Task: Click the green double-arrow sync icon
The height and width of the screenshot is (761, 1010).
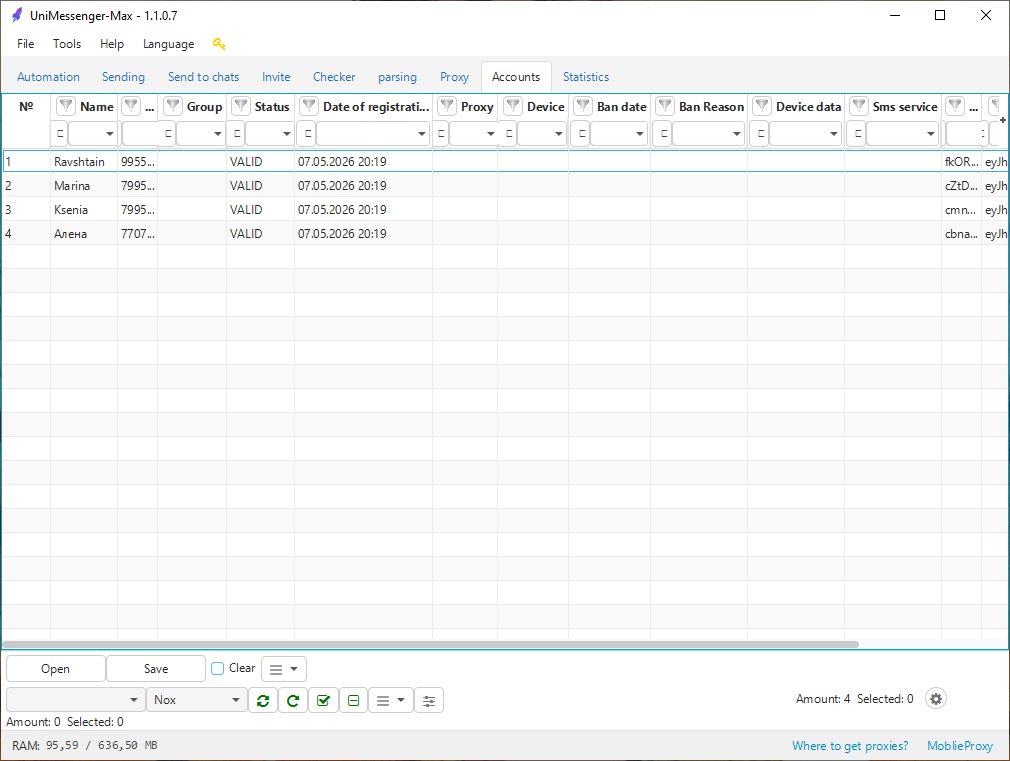Action: click(263, 700)
